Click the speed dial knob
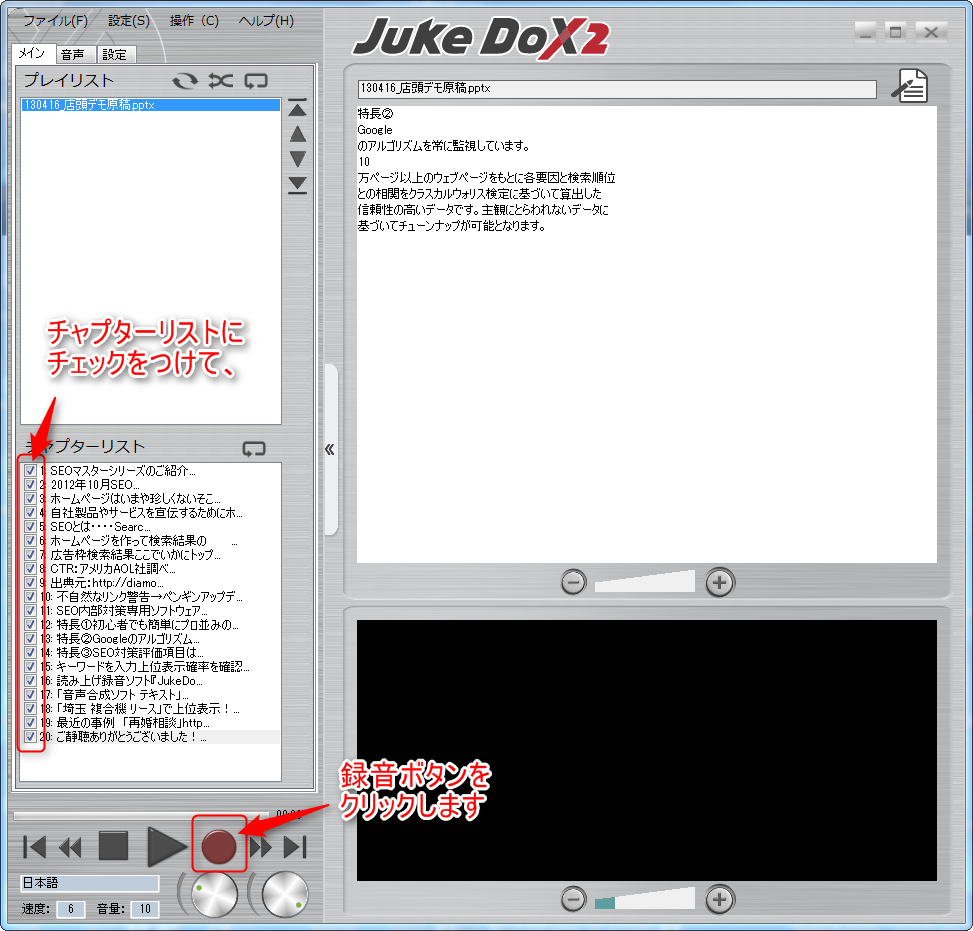973x931 pixels. (214, 895)
